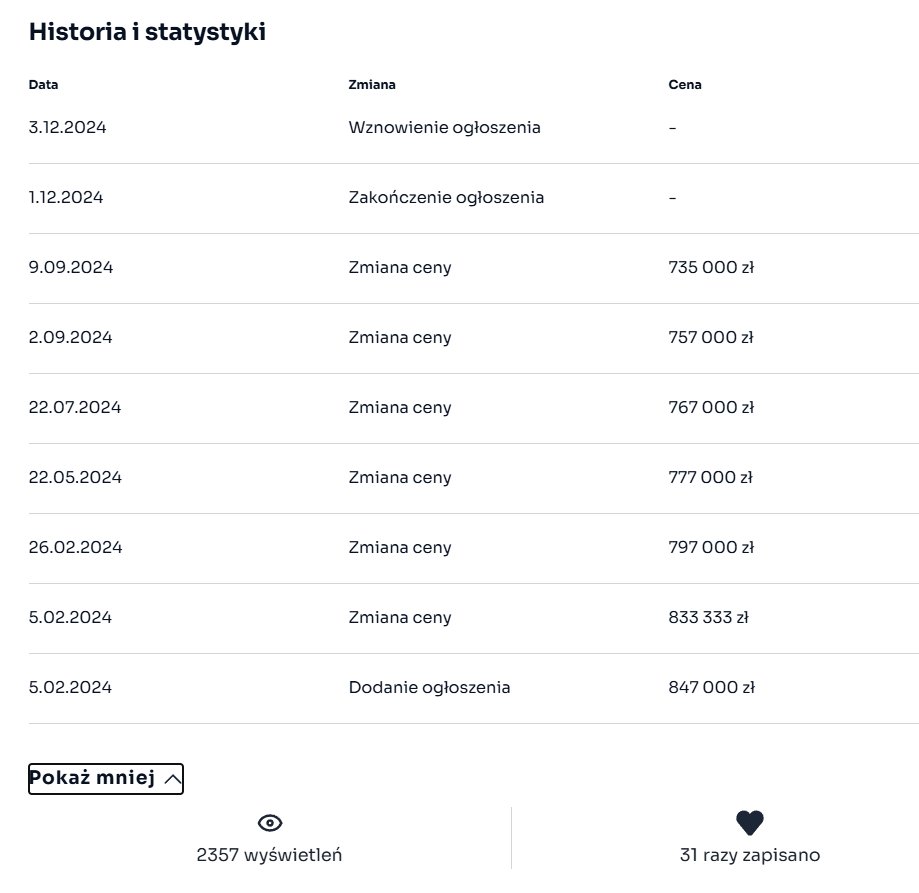This screenshot has width=919, height=893.
Task: Click the chevron arrow beside Pokaż mniej
Action: point(172,779)
